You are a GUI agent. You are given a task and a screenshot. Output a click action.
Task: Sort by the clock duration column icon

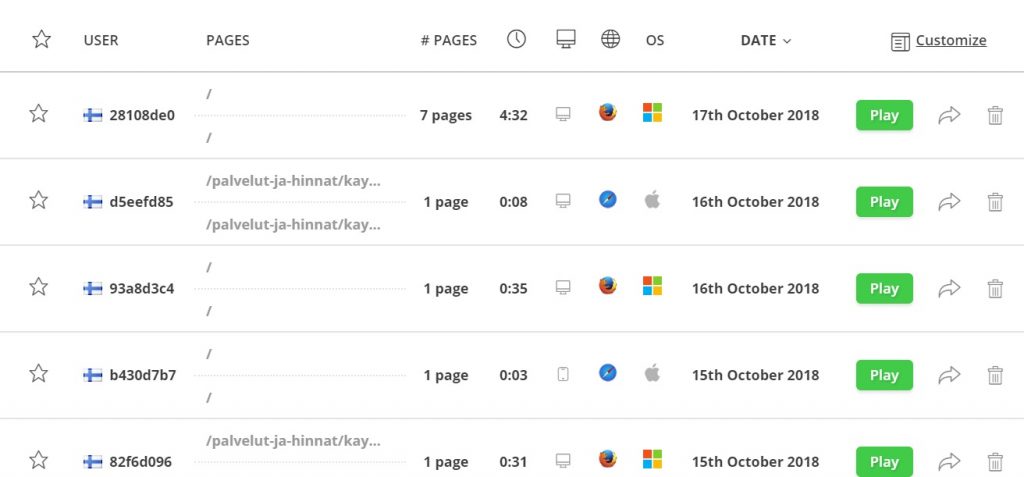pos(516,40)
